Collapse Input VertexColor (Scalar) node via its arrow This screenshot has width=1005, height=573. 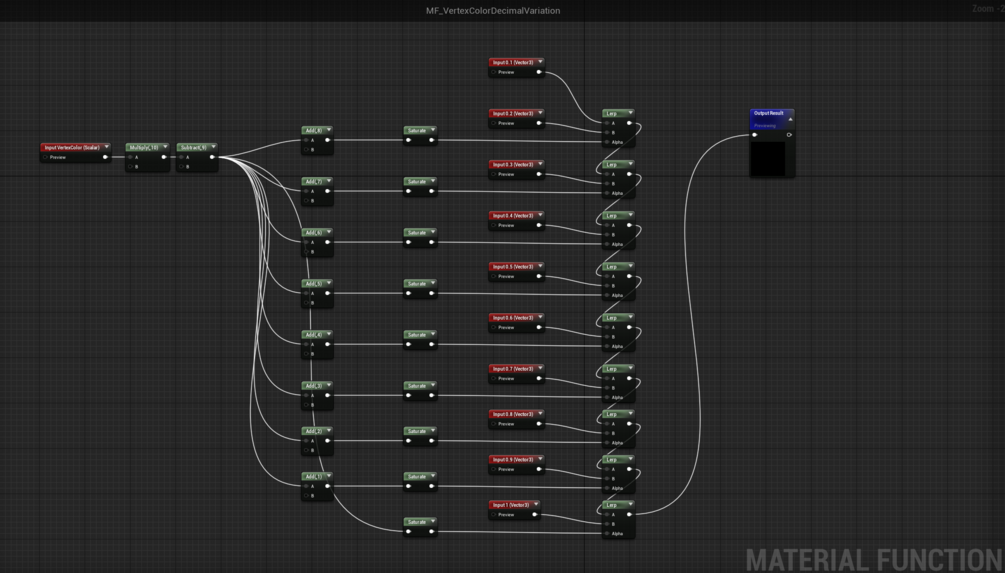click(x=106, y=147)
